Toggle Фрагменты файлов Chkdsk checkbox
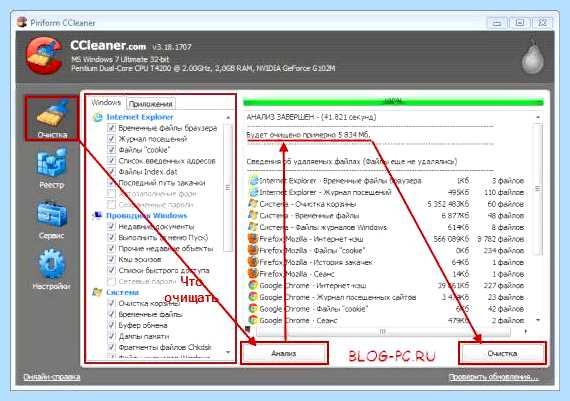This screenshot has width=570, height=401. (x=111, y=347)
